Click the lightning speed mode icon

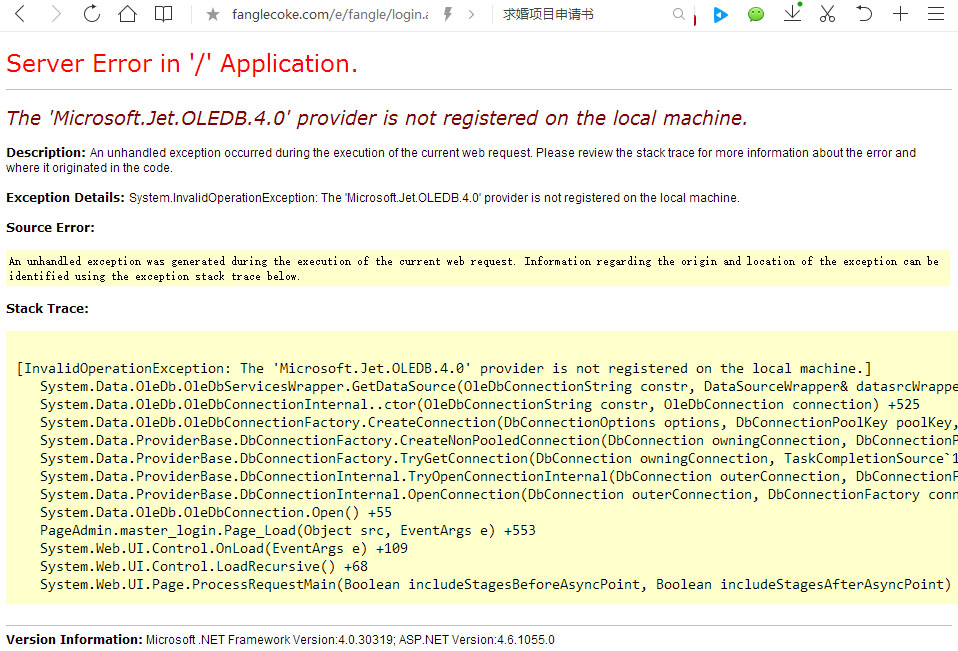[x=448, y=14]
